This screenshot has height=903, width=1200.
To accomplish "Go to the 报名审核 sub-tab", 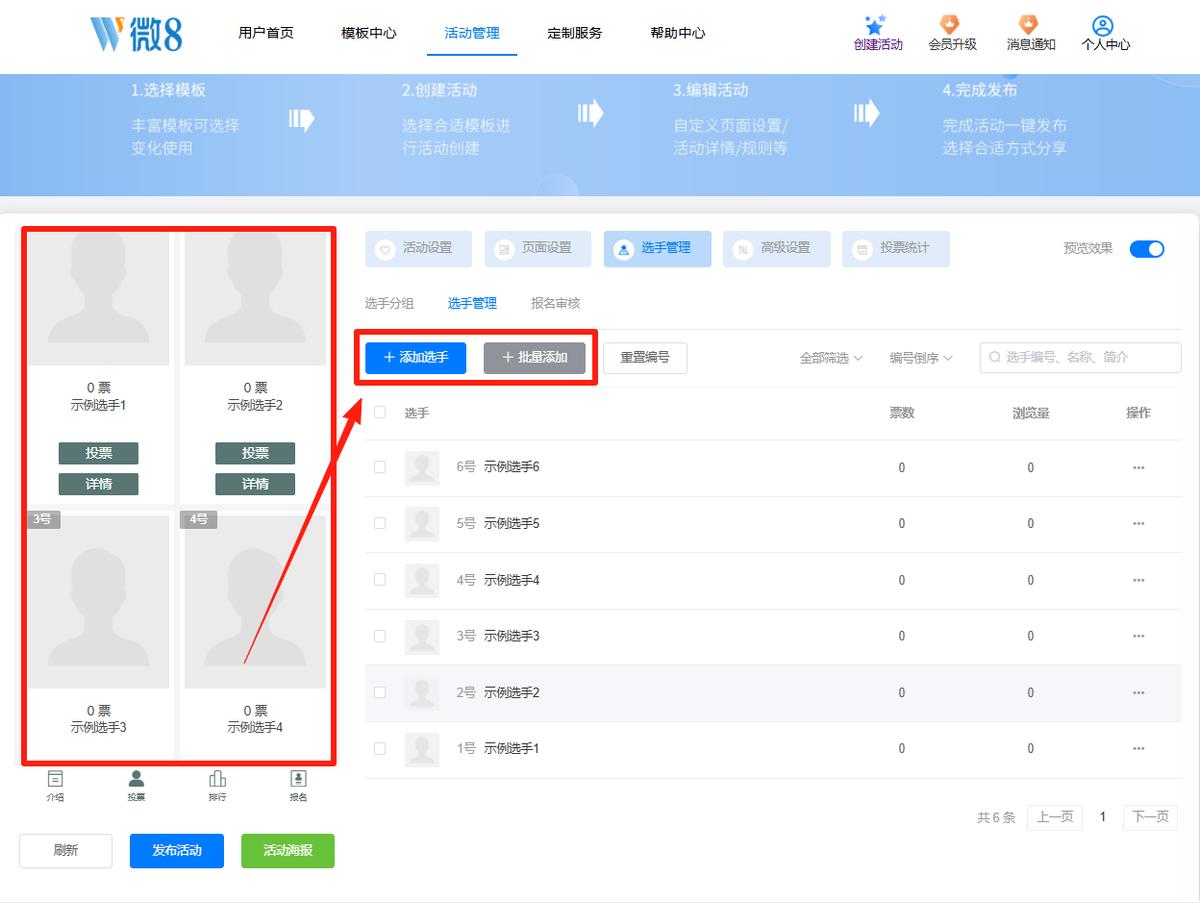I will pyautogui.click(x=555, y=303).
